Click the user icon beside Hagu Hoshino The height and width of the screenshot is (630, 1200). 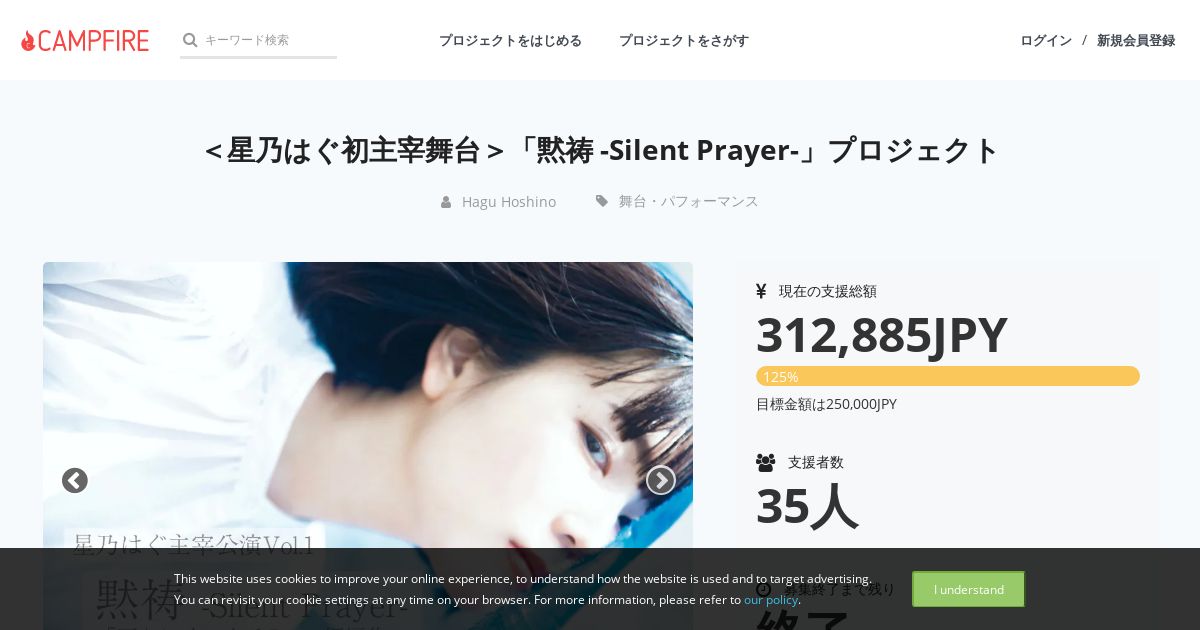tap(446, 202)
